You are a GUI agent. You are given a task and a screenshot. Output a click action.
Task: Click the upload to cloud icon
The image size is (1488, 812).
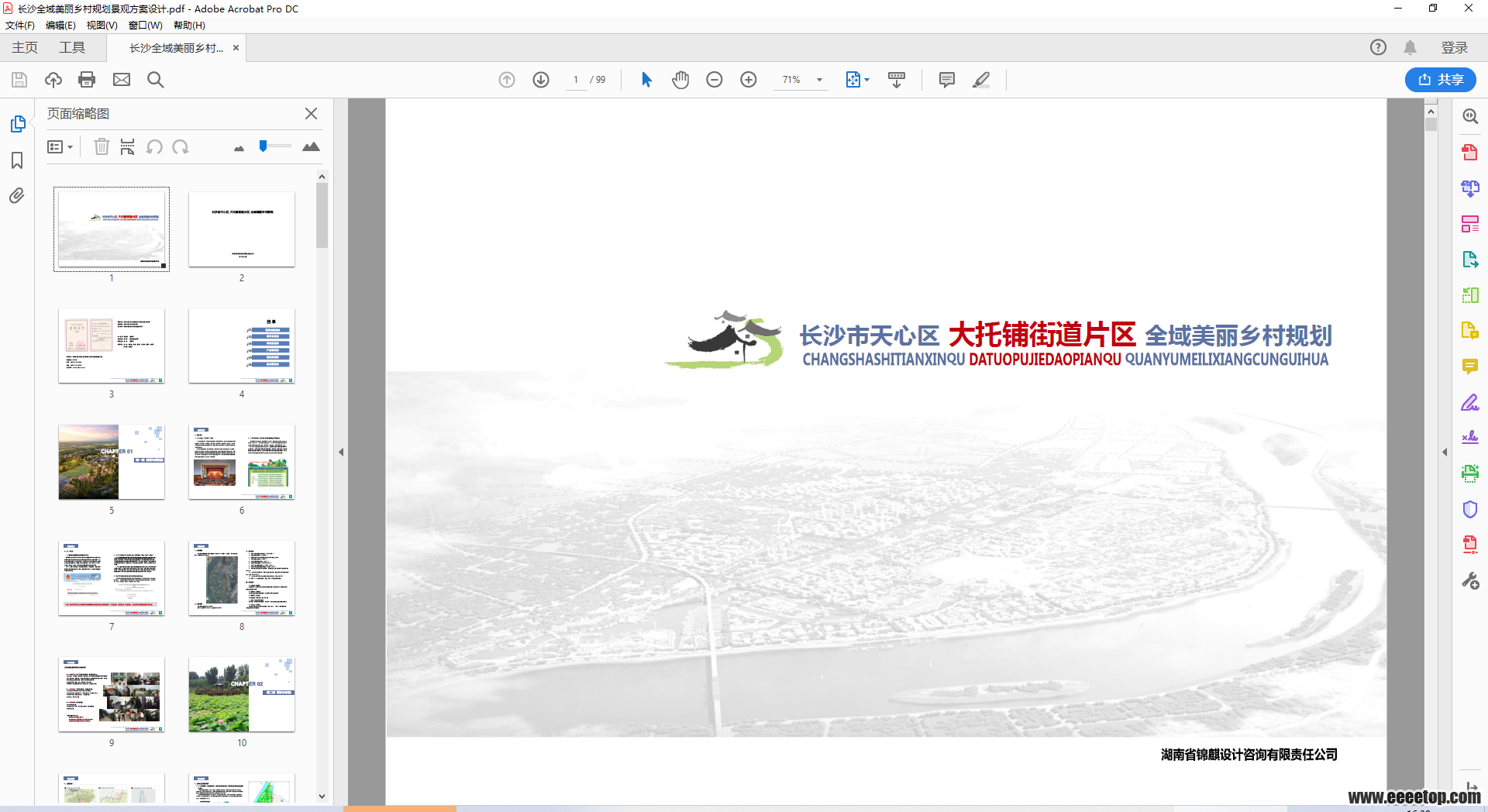53,80
